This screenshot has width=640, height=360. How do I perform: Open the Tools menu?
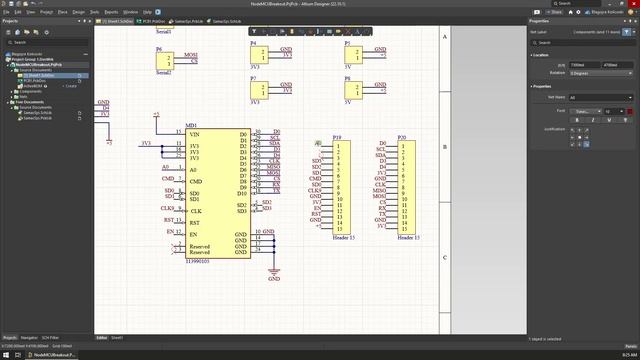(94, 12)
